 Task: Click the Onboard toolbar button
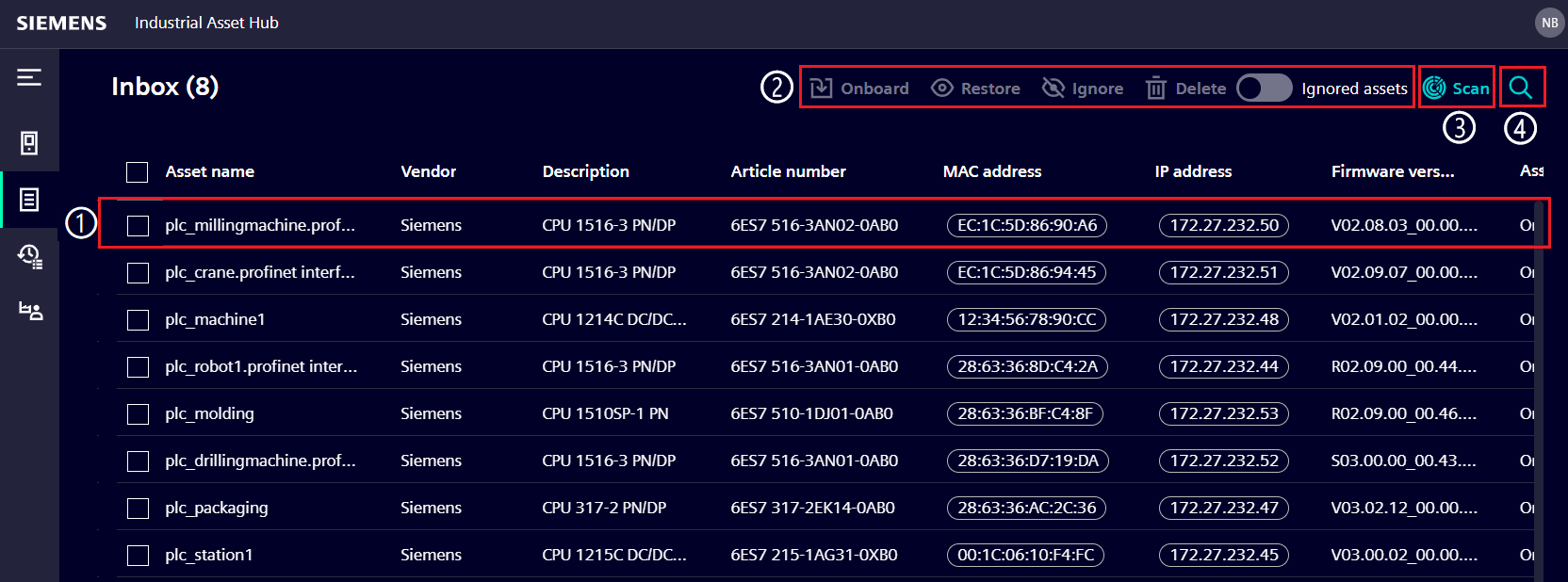click(859, 89)
